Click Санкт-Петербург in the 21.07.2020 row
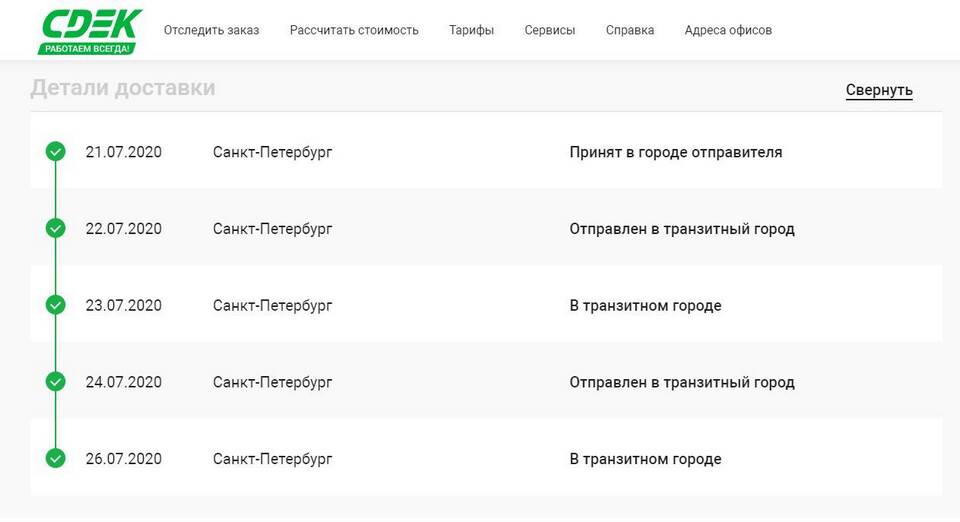Screen dimensions: 960x522 pos(272,152)
